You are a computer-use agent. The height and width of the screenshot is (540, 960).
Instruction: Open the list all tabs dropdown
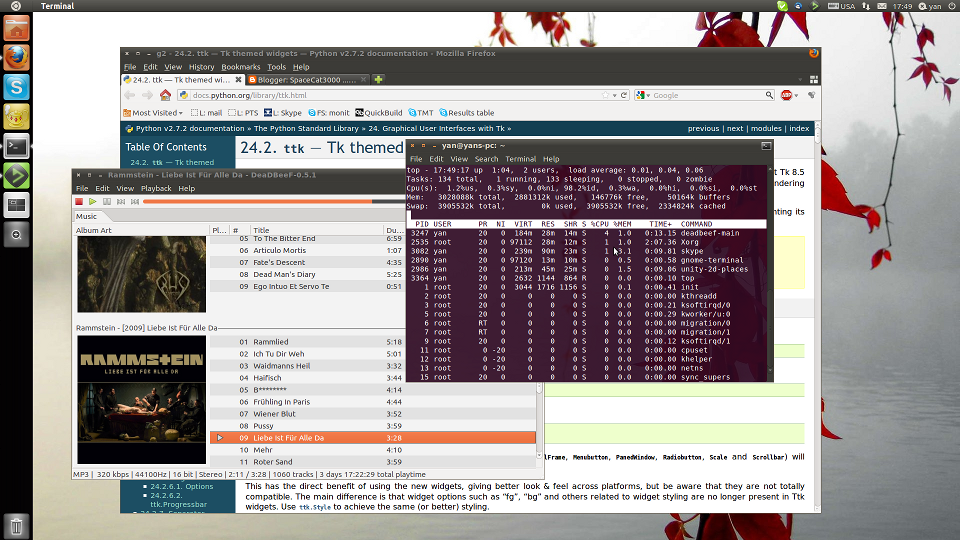coord(800,80)
